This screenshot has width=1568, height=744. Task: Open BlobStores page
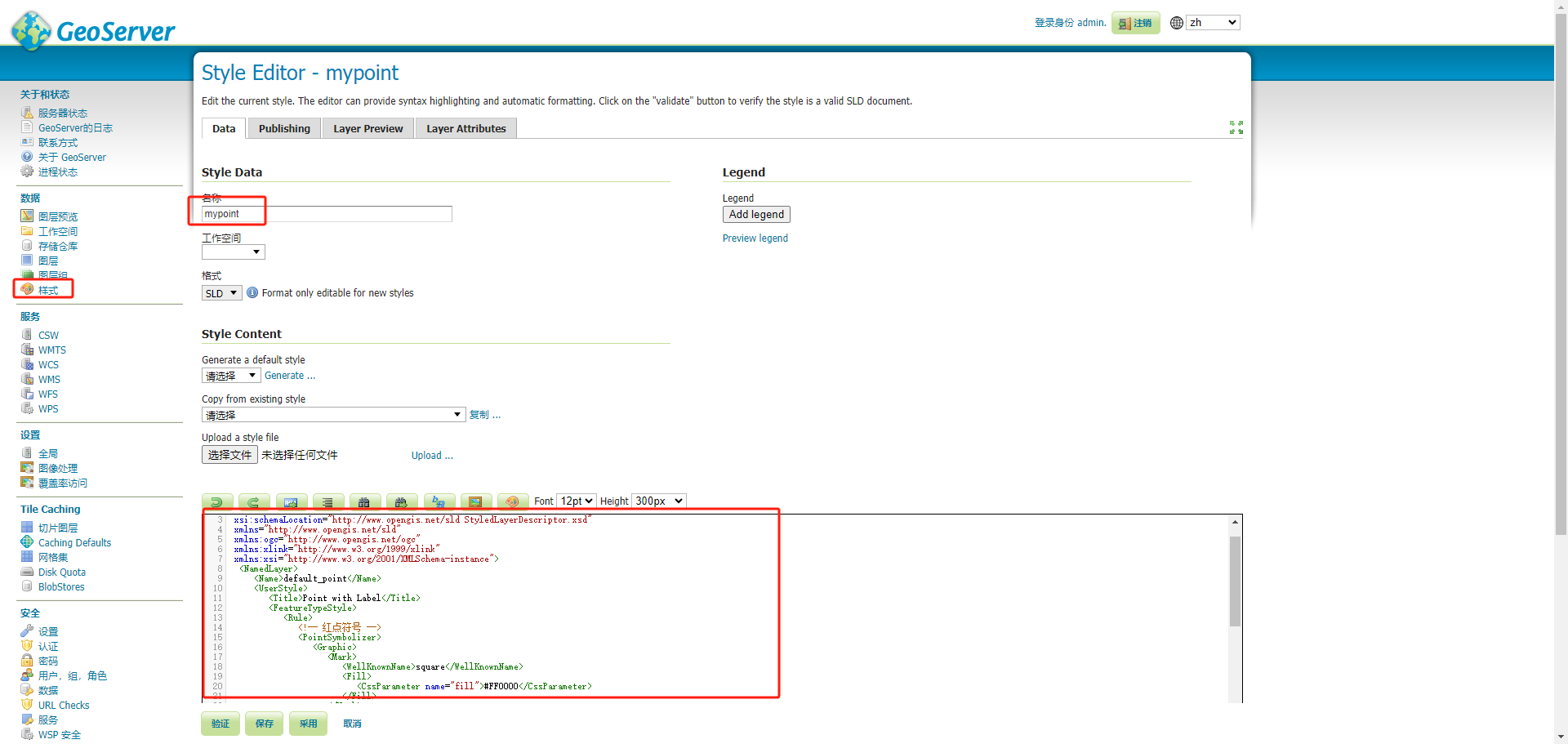point(61,587)
